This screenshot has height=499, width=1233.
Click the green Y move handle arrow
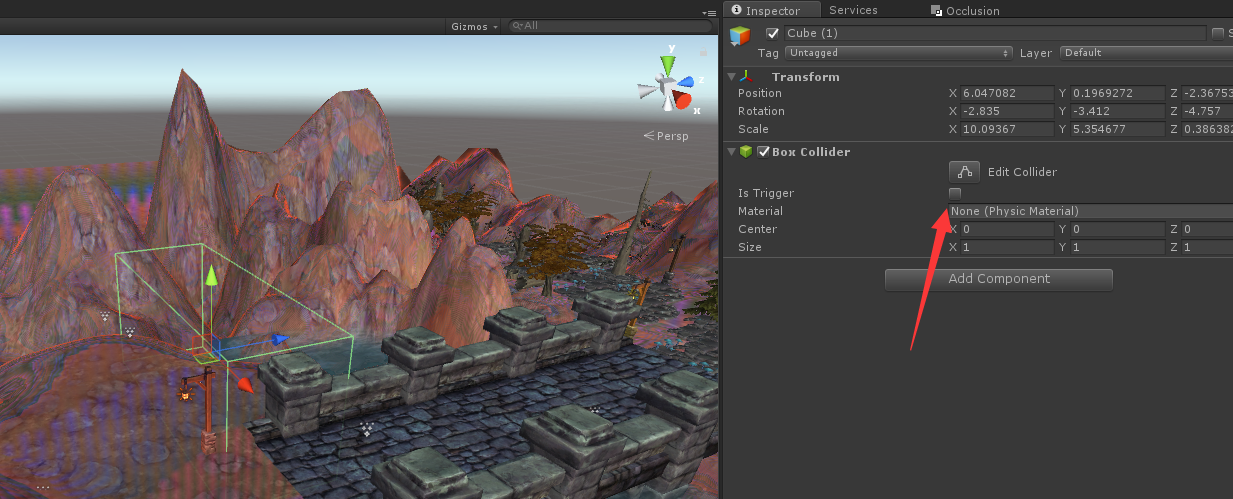click(x=211, y=276)
